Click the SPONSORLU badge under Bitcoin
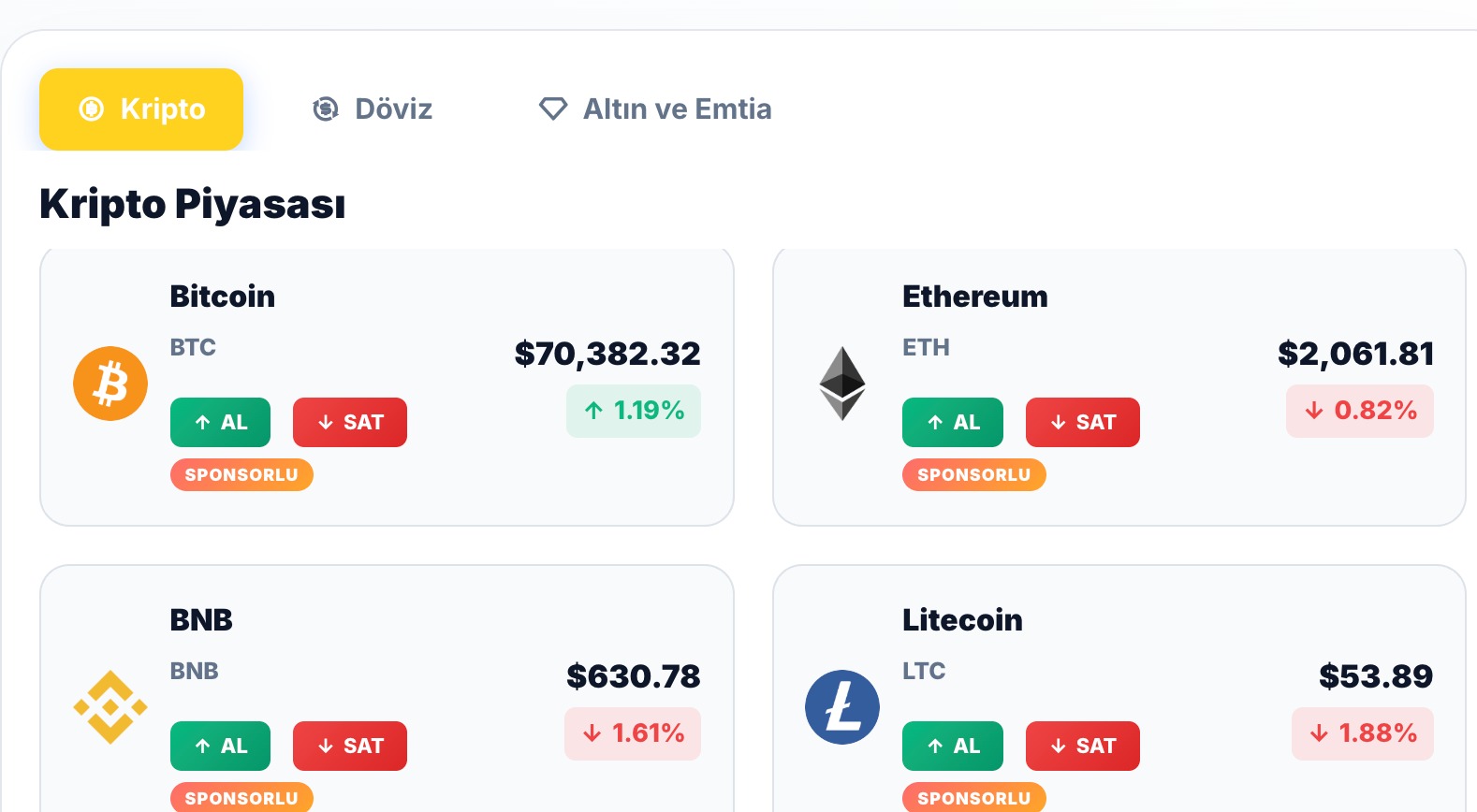Image resolution: width=1477 pixels, height=812 pixels. (241, 475)
